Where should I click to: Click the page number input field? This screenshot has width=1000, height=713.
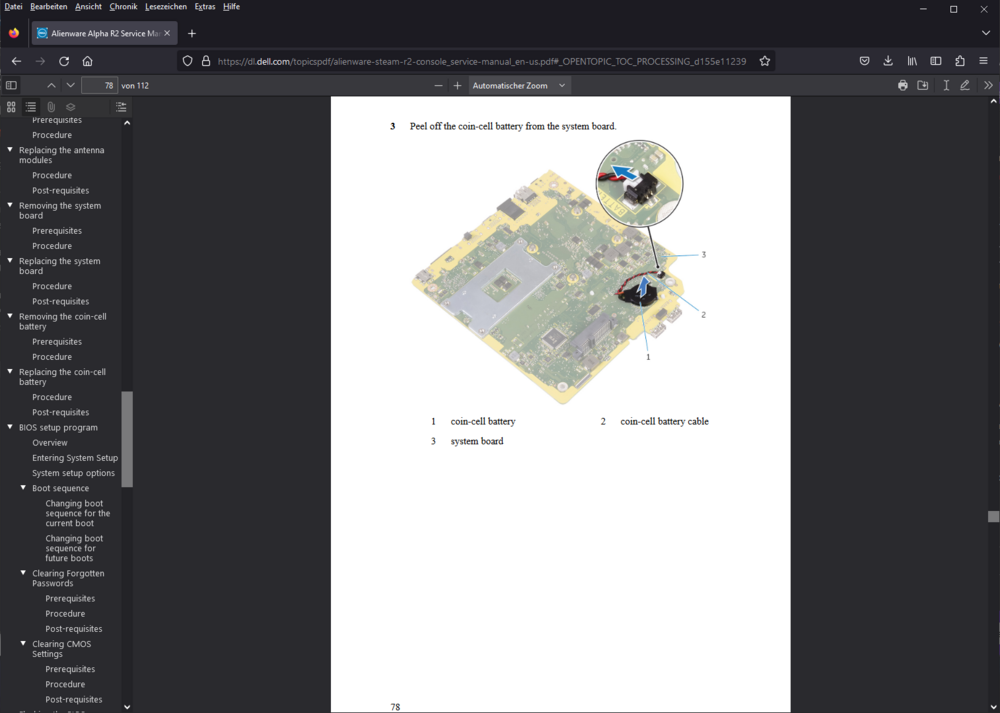click(99, 86)
